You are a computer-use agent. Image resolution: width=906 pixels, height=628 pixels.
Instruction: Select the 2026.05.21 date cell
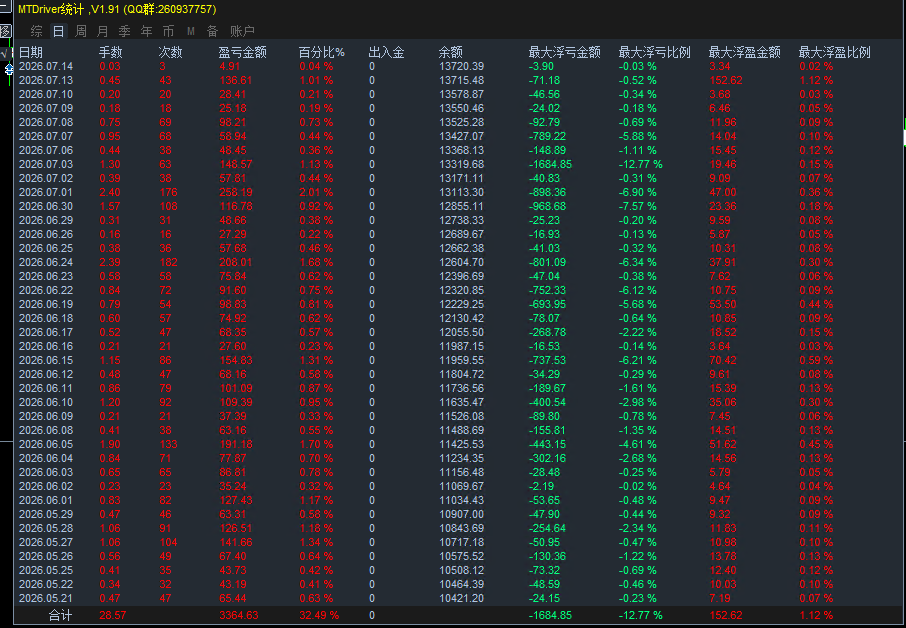(x=46, y=599)
